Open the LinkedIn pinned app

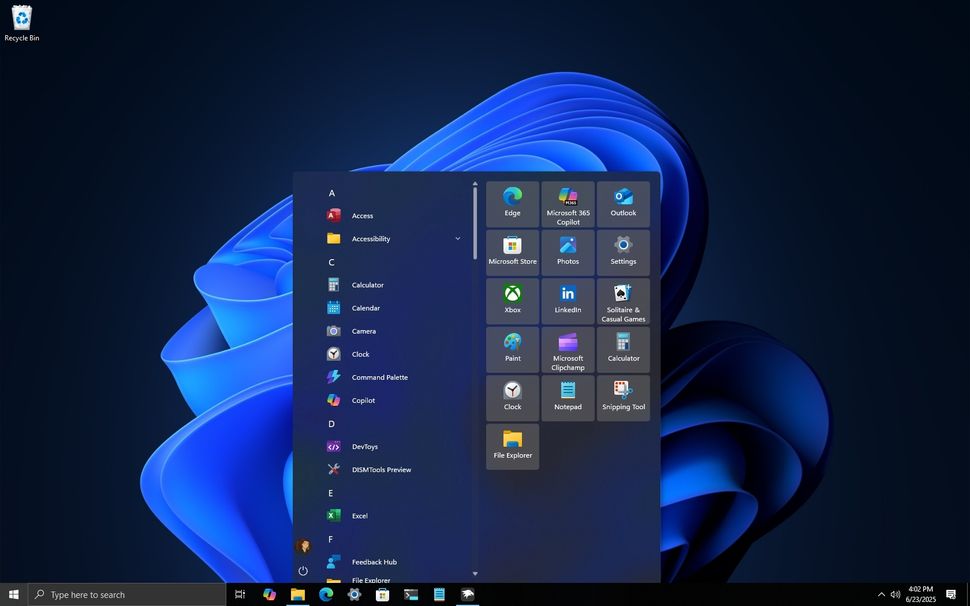click(x=567, y=300)
